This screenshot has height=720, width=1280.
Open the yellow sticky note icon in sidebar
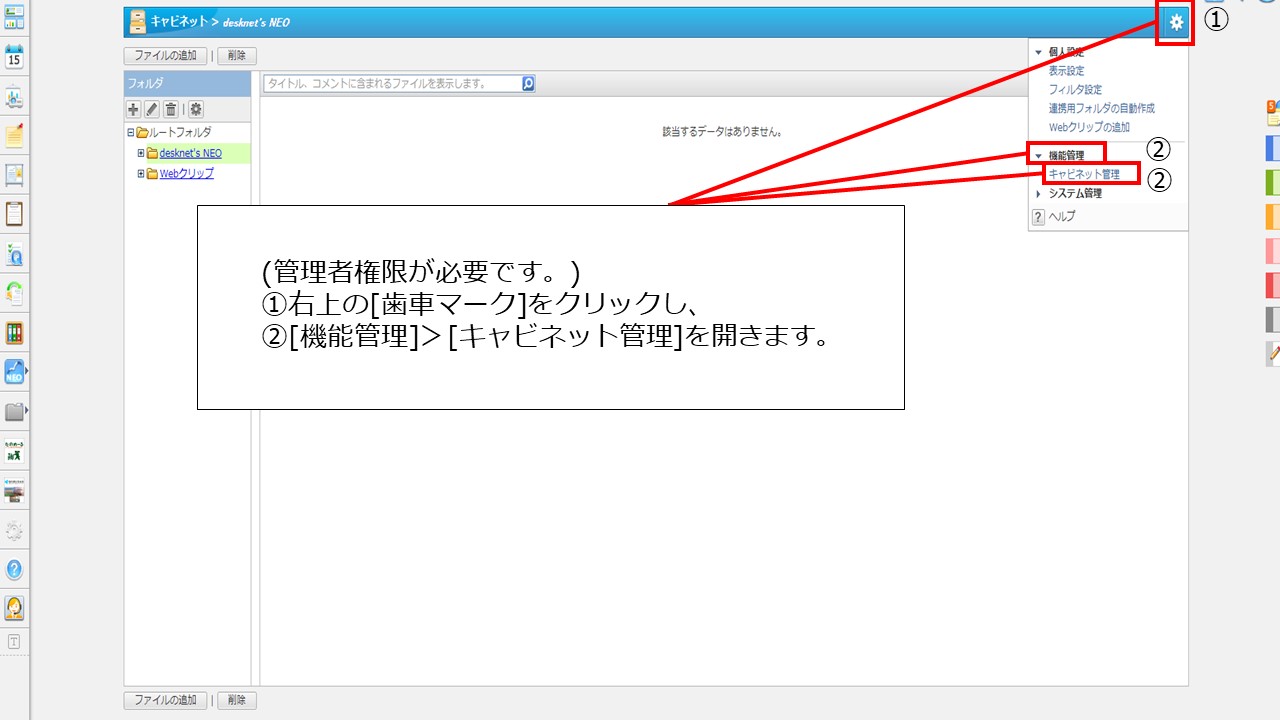pyautogui.click(x=14, y=136)
